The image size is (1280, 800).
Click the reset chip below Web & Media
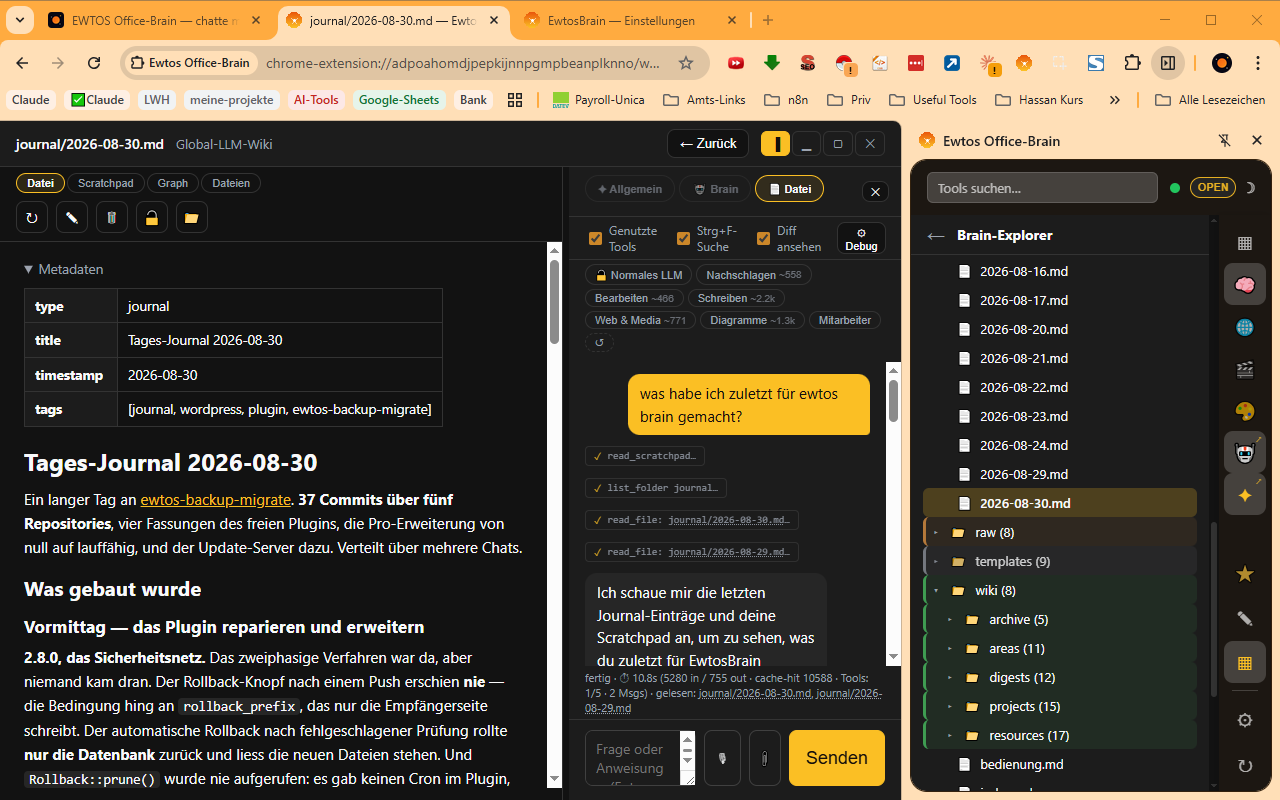pos(599,342)
